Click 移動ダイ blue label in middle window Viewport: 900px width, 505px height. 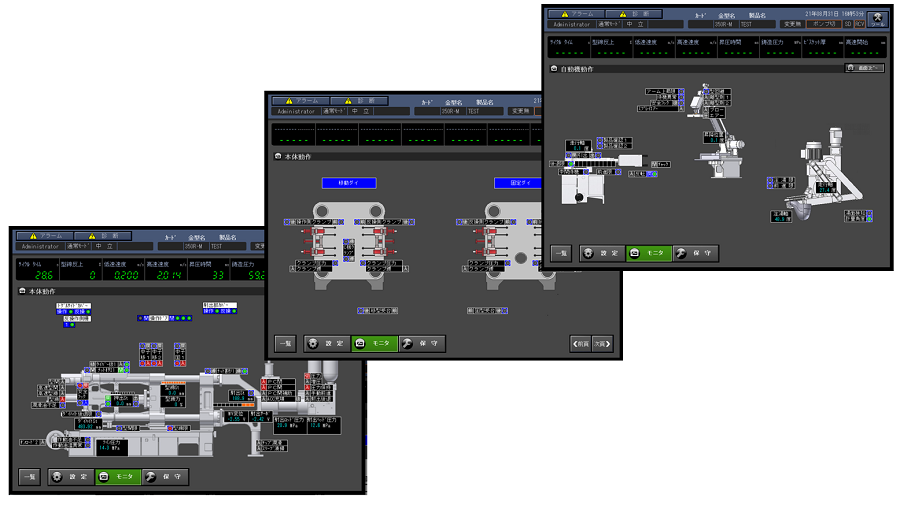click(x=347, y=183)
